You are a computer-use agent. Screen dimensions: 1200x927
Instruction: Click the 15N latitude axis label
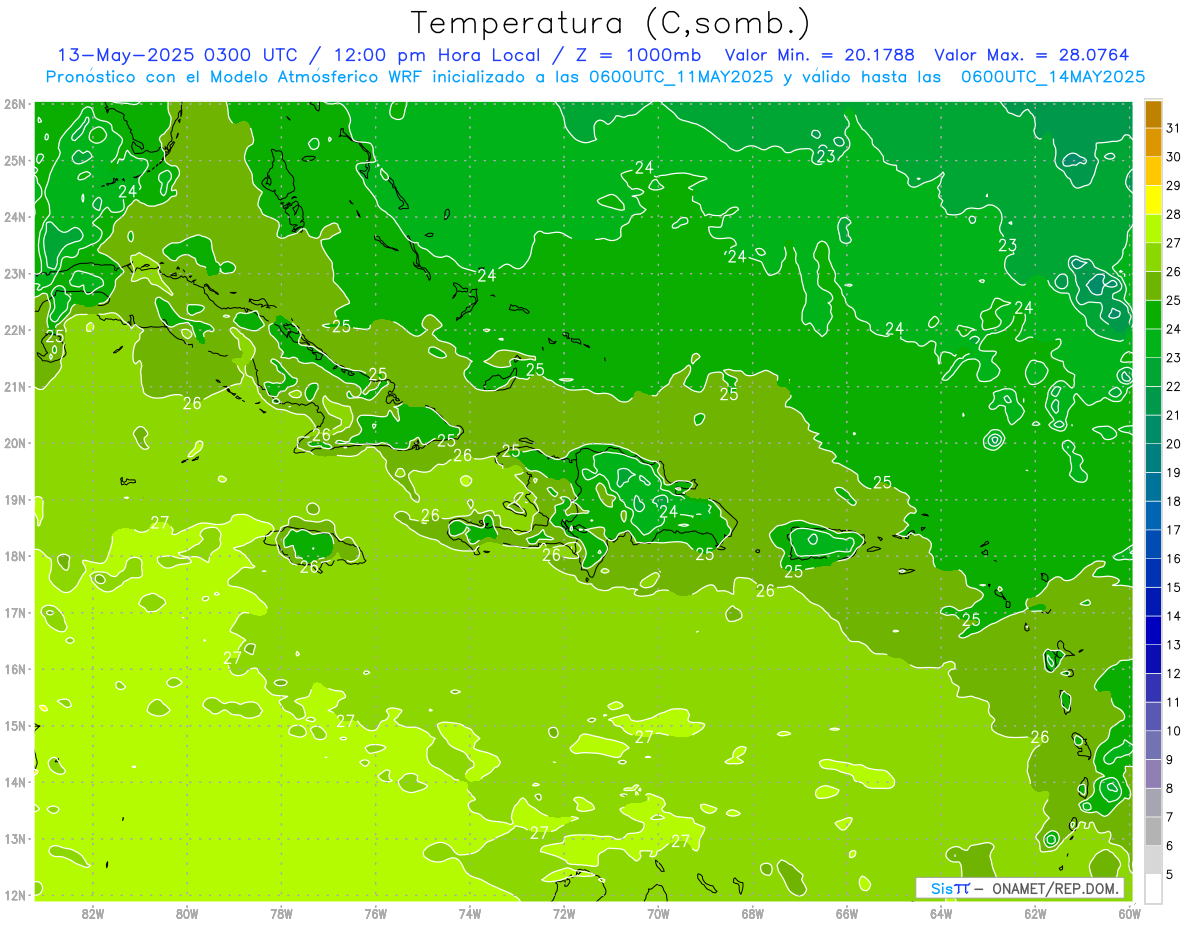pyautogui.click(x=14, y=725)
